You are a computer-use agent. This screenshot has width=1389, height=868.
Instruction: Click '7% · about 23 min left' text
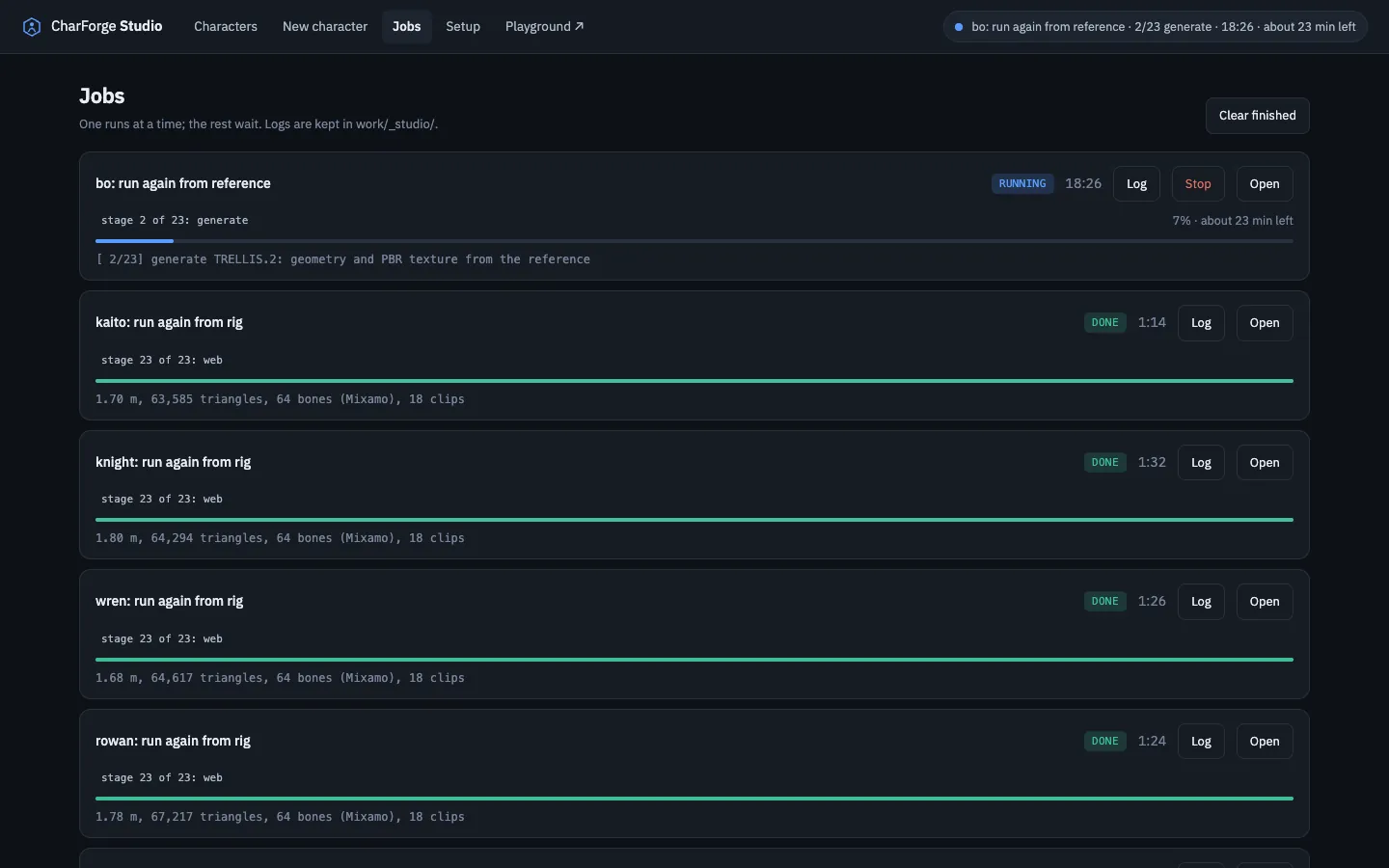click(x=1233, y=221)
